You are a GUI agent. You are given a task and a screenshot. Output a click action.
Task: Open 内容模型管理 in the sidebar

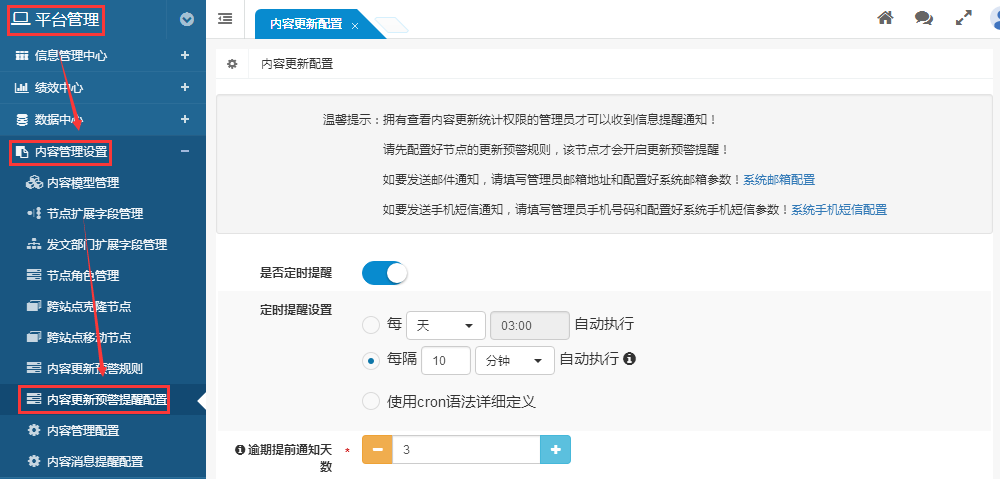tap(82, 183)
